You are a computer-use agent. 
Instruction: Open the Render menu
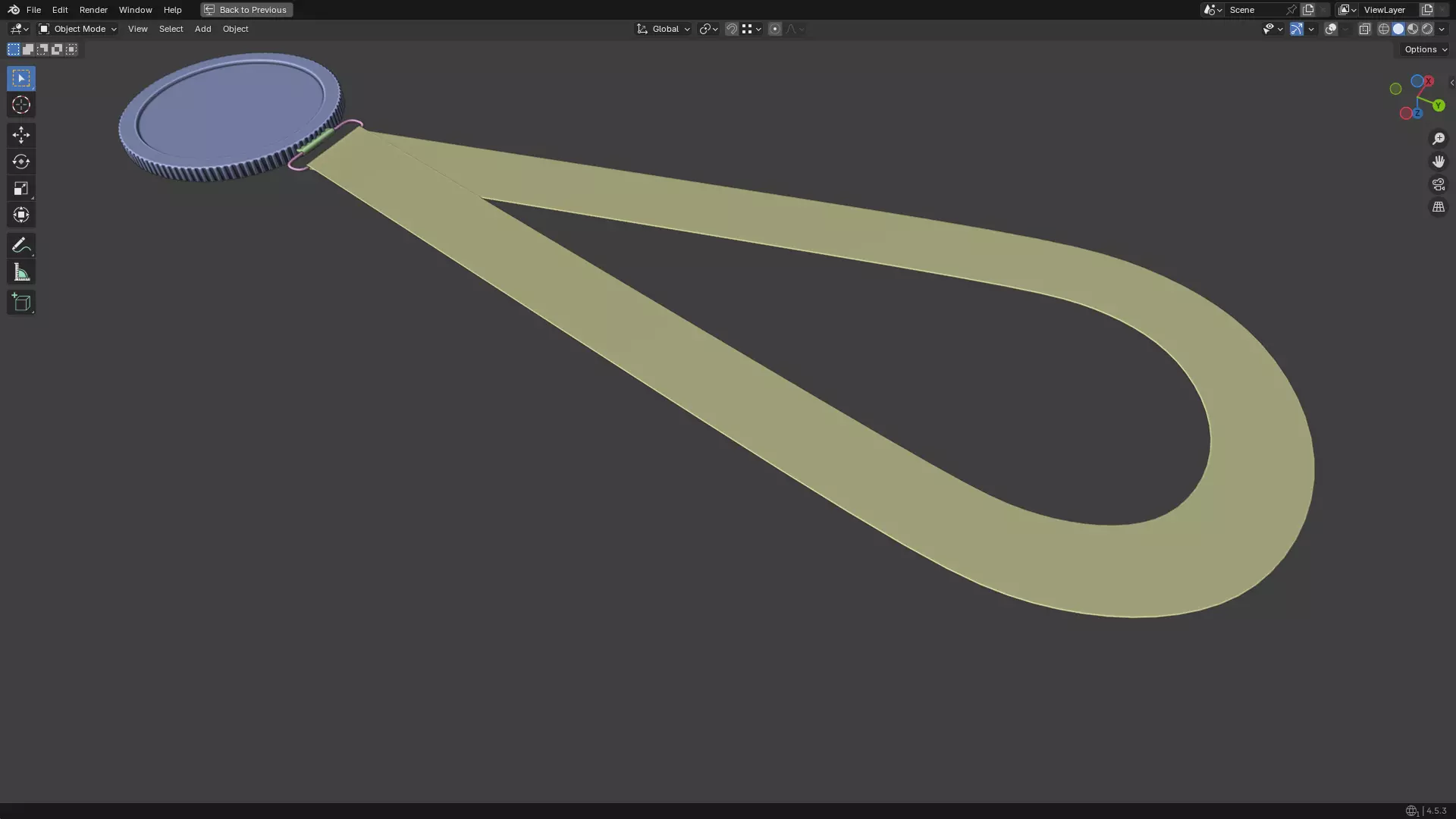[x=93, y=10]
